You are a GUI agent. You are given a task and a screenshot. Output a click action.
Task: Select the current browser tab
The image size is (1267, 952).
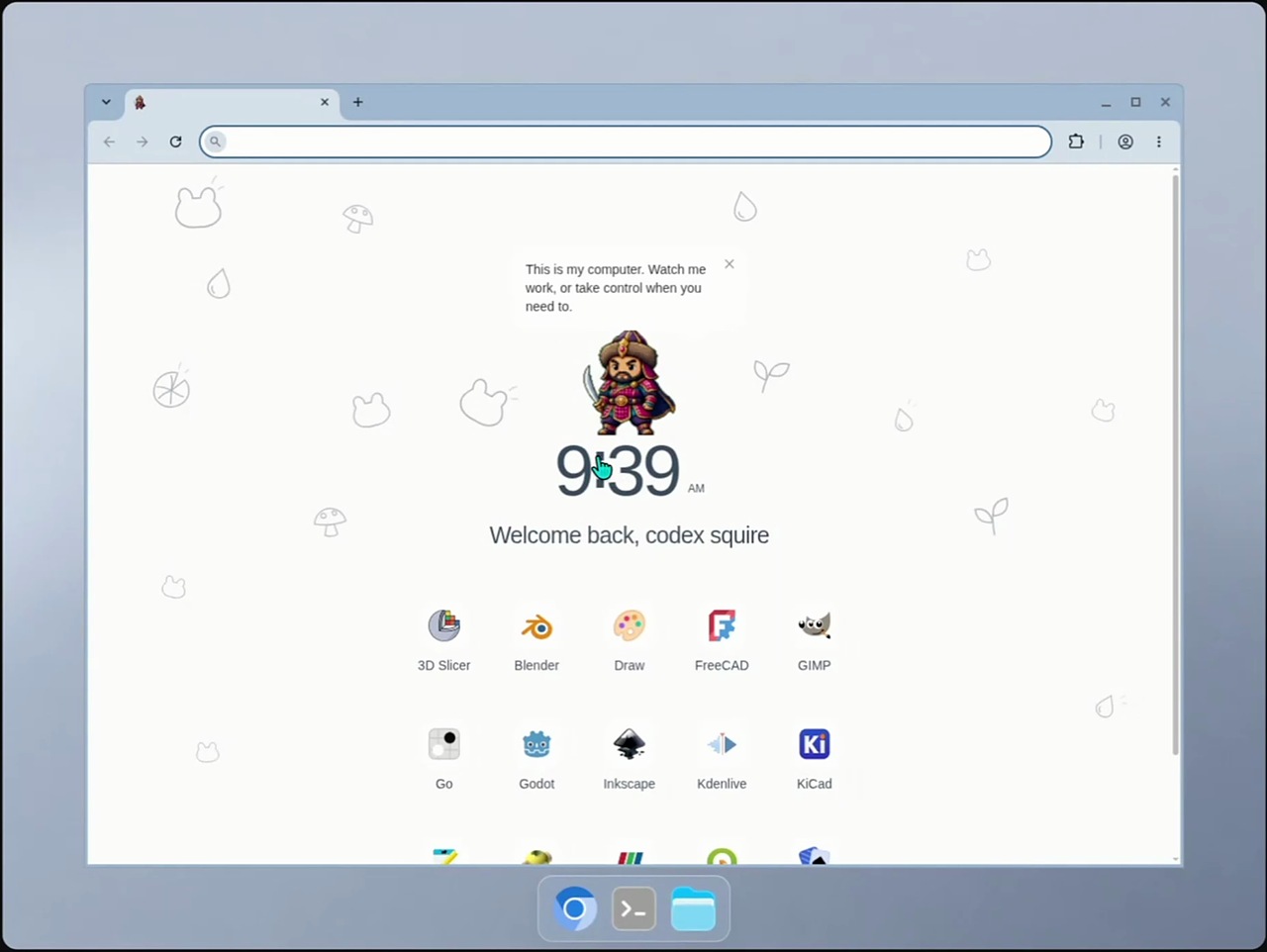click(232, 103)
